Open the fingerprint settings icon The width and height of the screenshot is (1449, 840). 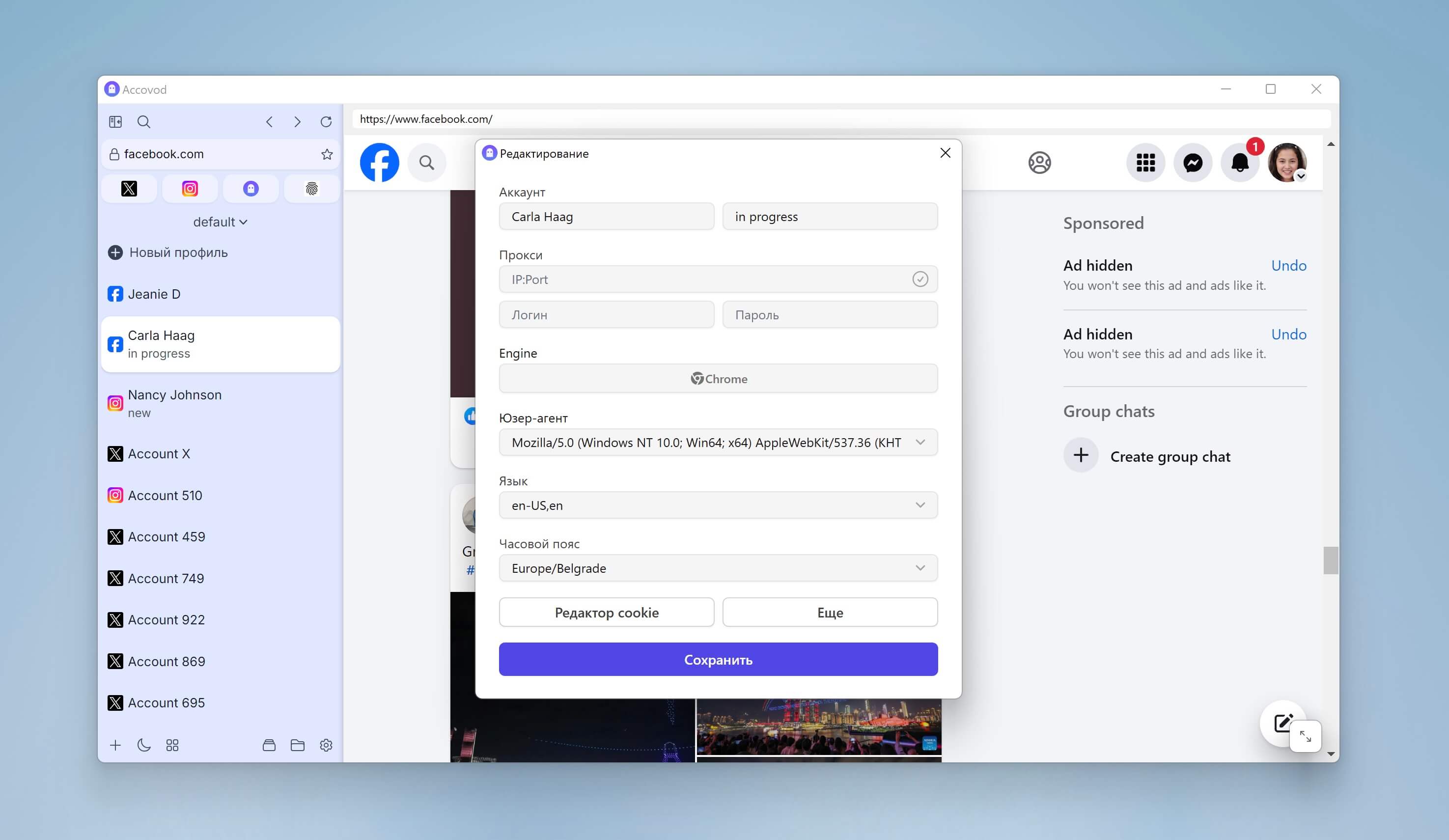tap(311, 189)
